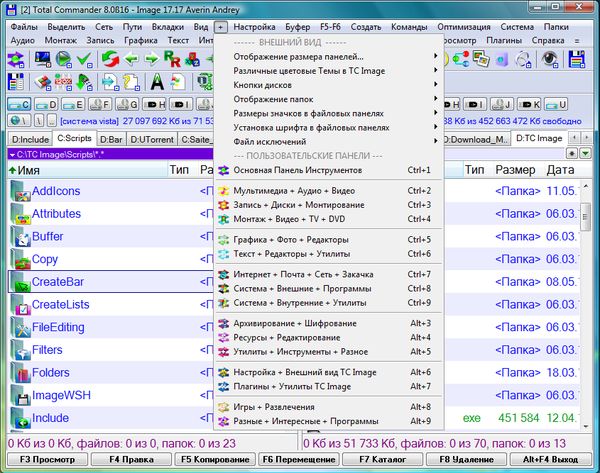Click 'F7 Каталог' button
This screenshot has width=600, height=473.
click(383, 459)
